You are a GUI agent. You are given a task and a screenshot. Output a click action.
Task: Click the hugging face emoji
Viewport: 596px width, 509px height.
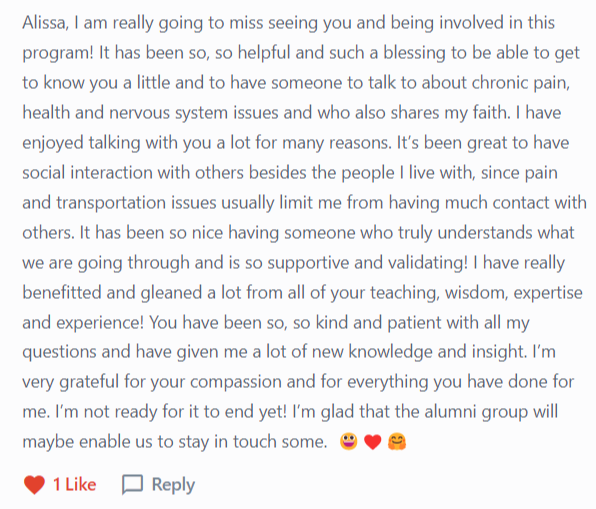click(397, 442)
